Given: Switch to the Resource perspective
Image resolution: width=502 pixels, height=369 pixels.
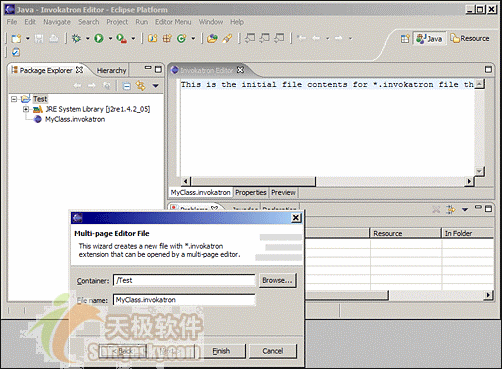Looking at the screenshot, I should point(470,39).
